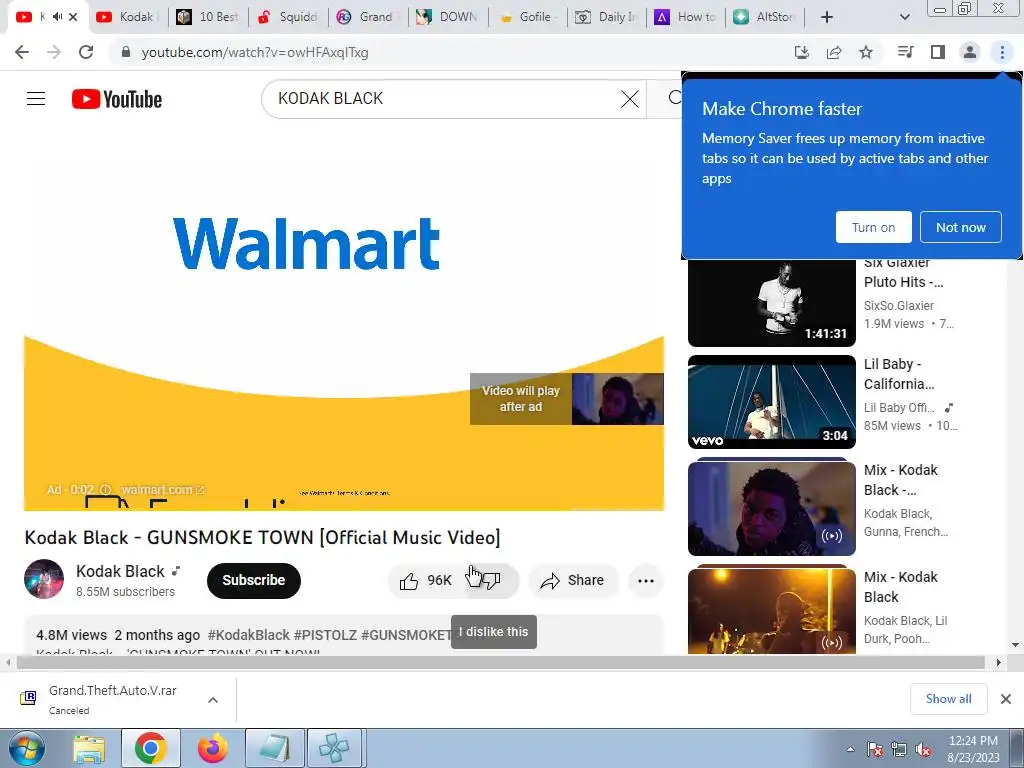Share this page from the address bar
The width and height of the screenshot is (1024, 768).
[834, 52]
